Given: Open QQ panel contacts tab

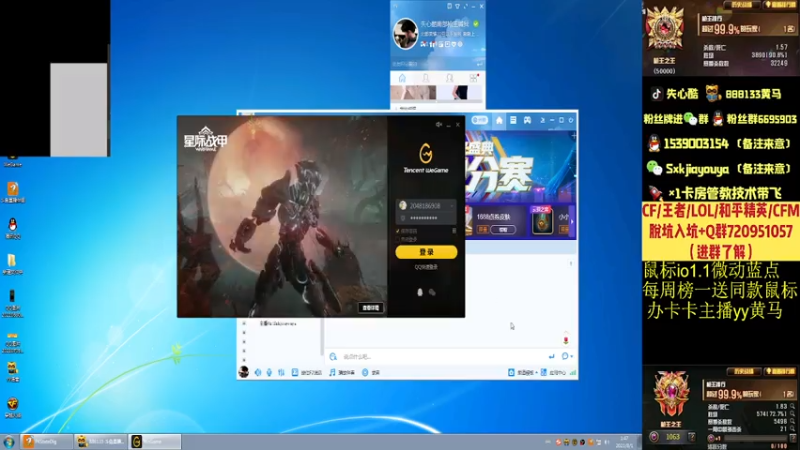Looking at the screenshot, I should point(426,78).
